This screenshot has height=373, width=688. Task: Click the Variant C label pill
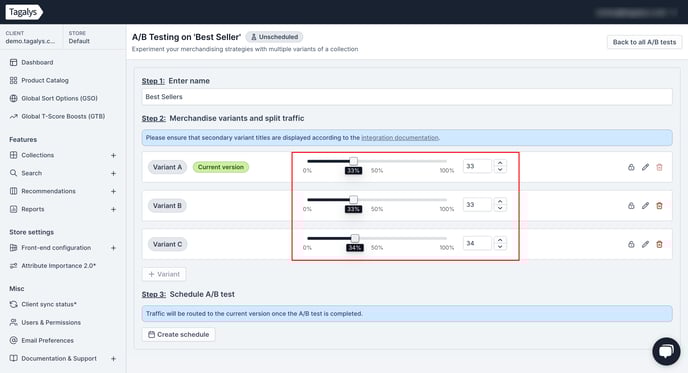pos(167,244)
